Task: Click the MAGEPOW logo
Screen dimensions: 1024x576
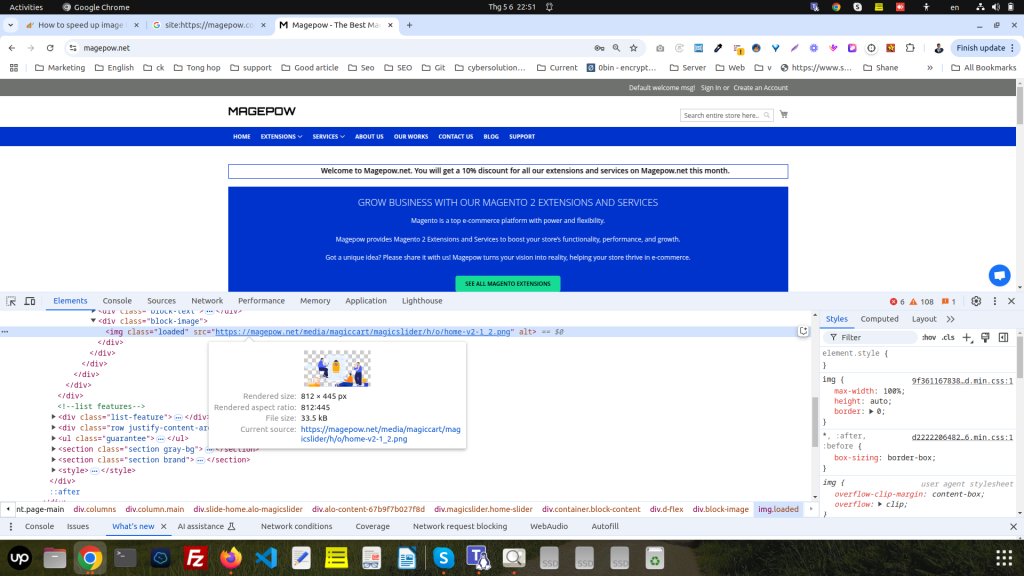Action: (262, 111)
